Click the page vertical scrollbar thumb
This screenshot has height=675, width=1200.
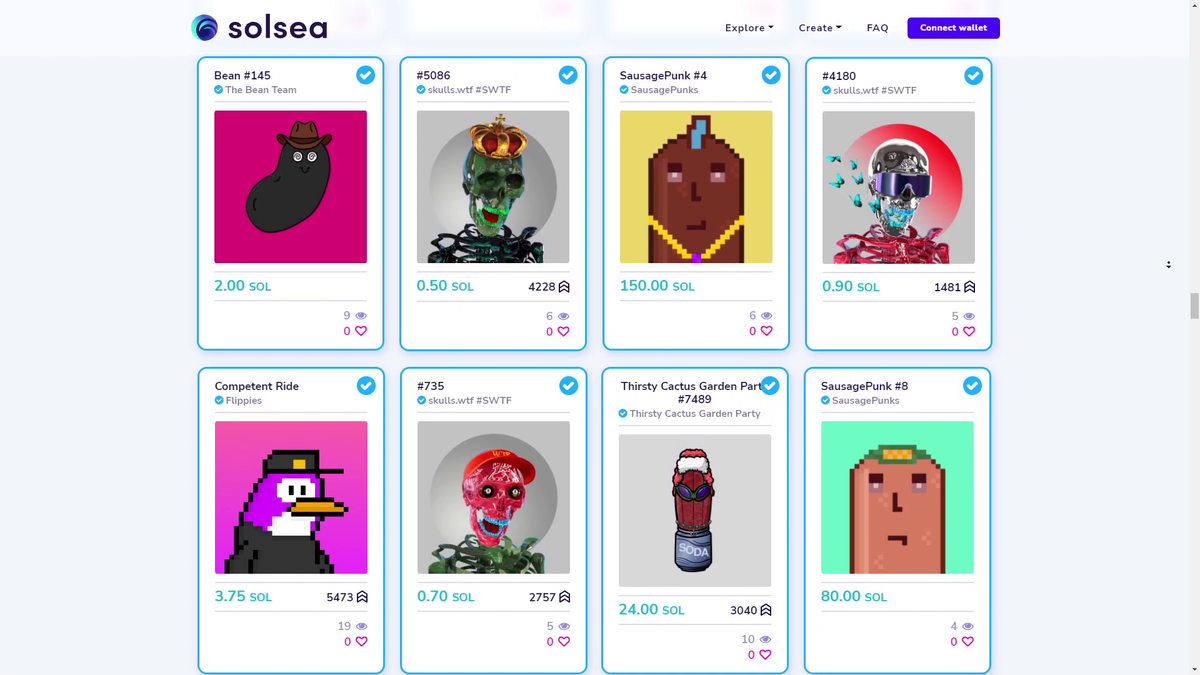coord(1194,305)
